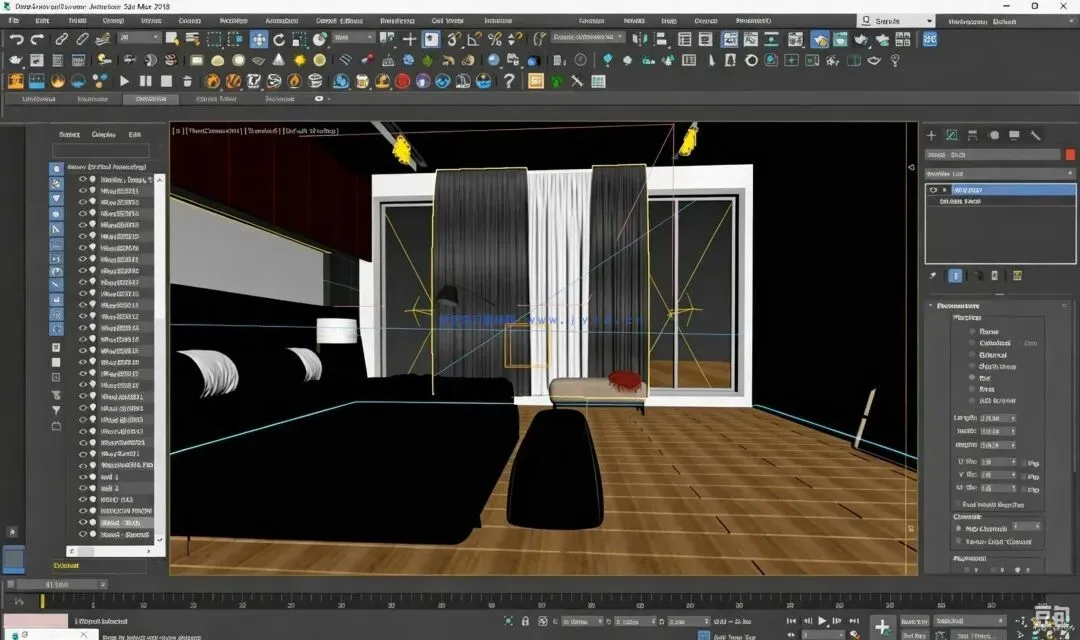Open the Motion tab in command panel
The image size is (1080, 640).
(994, 135)
